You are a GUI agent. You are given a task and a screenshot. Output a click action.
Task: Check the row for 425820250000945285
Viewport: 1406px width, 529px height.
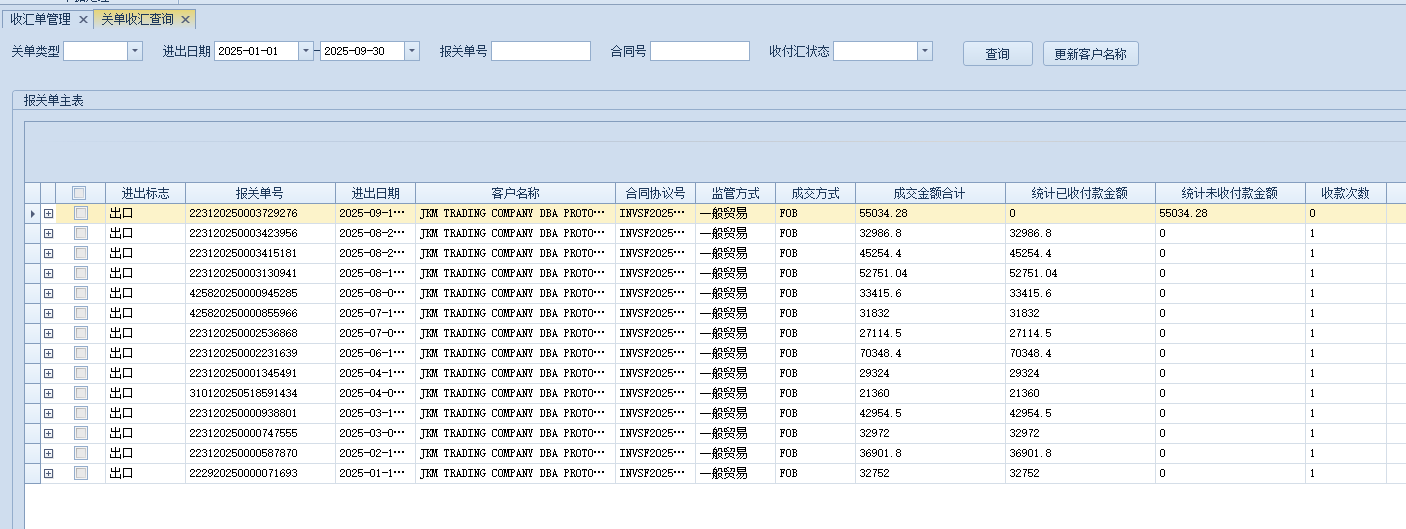[x=80, y=293]
